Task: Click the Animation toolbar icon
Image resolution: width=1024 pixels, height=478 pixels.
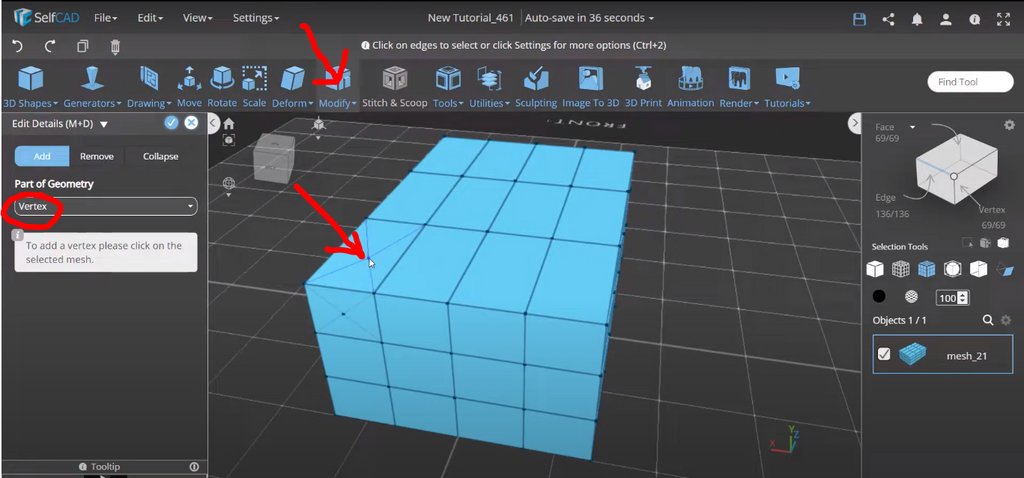Action: click(x=690, y=85)
